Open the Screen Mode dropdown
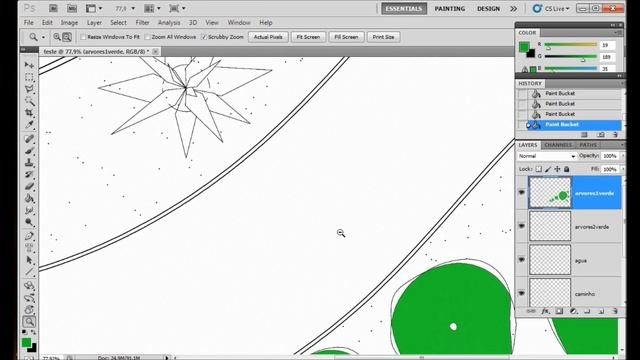 pos(177,8)
